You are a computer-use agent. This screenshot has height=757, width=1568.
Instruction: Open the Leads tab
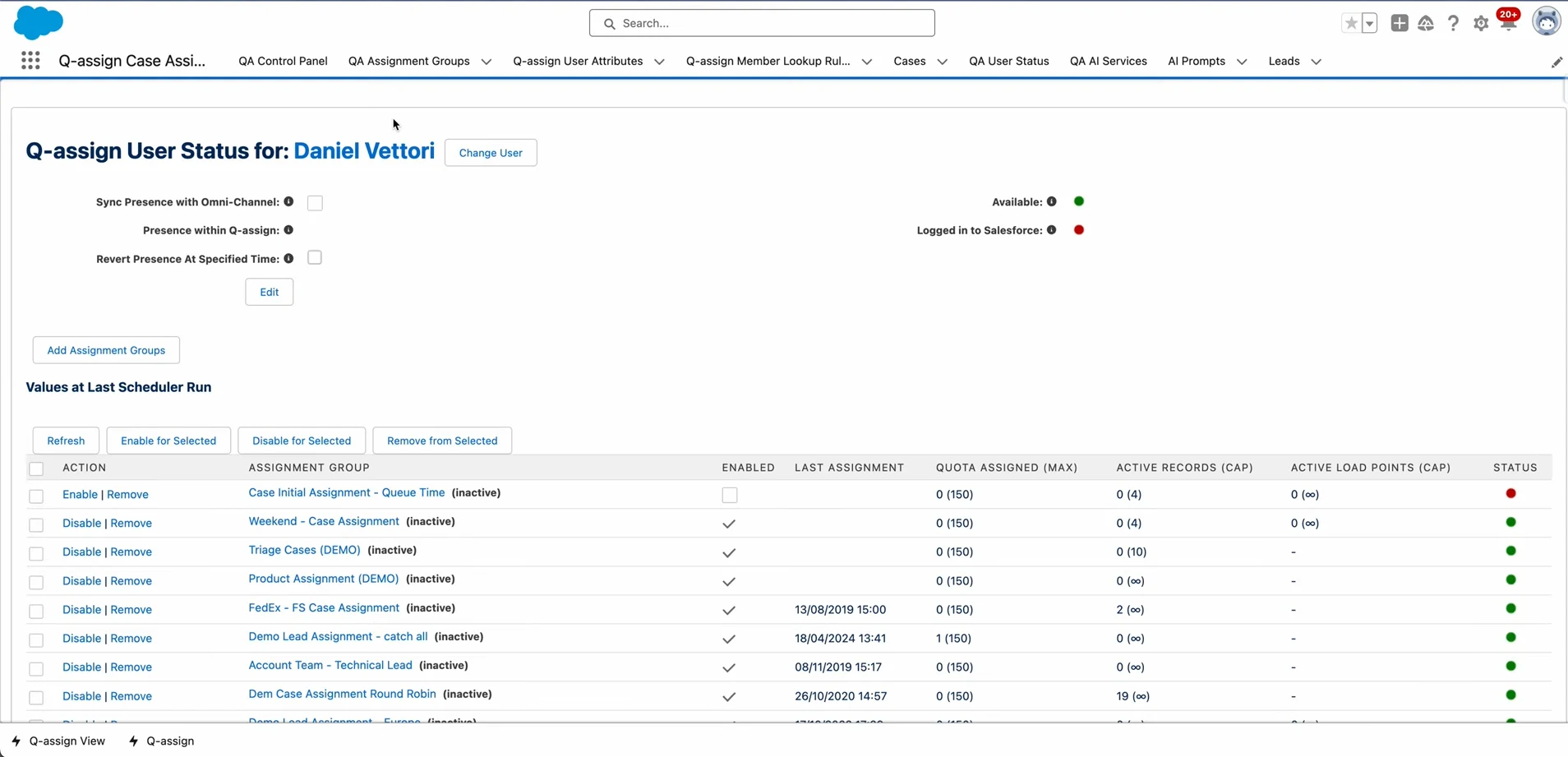click(1284, 61)
